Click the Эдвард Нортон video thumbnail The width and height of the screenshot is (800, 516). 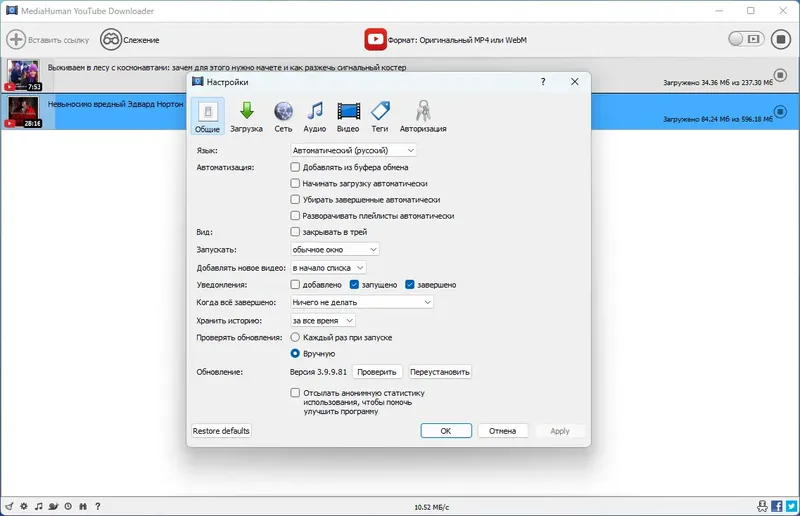pyautogui.click(x=23, y=112)
